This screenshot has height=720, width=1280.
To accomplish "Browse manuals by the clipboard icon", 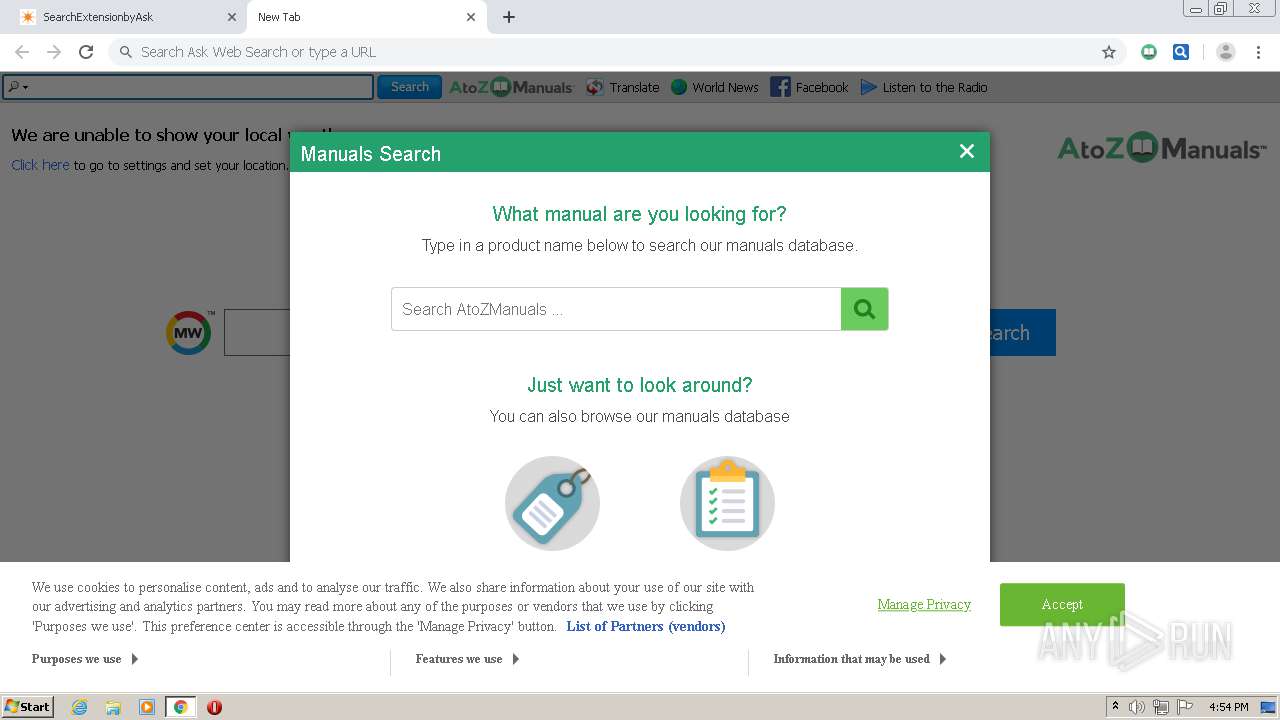I will coord(727,503).
